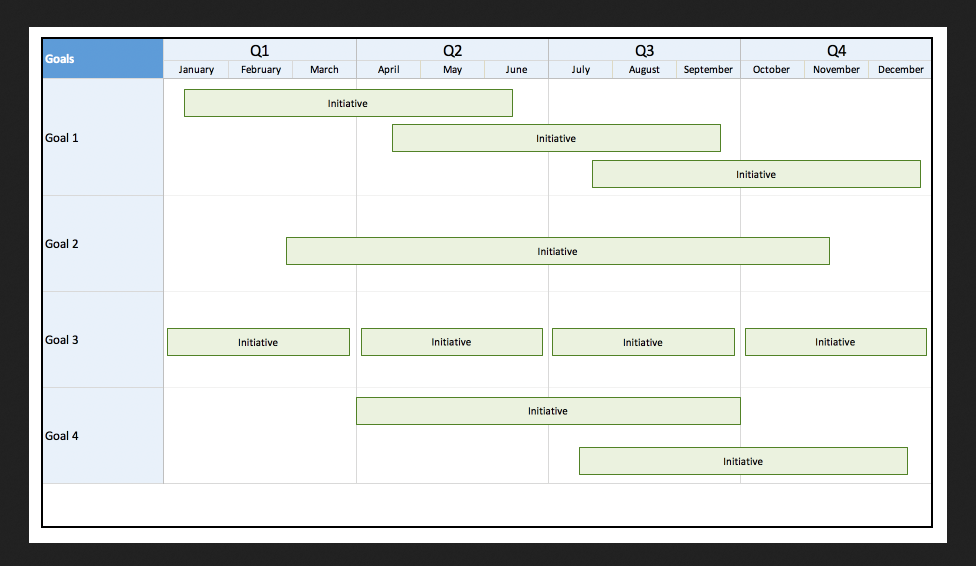
Task: Select Goal 3 initiative bar in Q2
Action: 451,342
